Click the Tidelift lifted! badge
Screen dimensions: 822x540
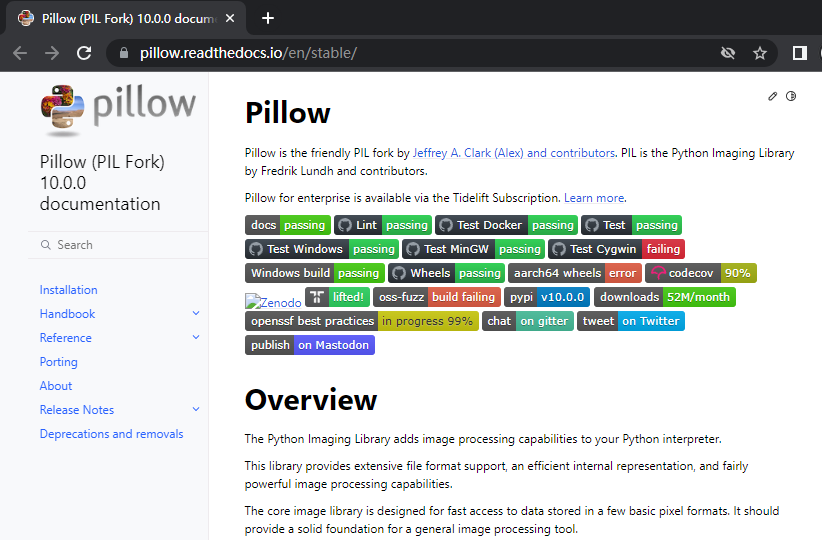pos(338,297)
